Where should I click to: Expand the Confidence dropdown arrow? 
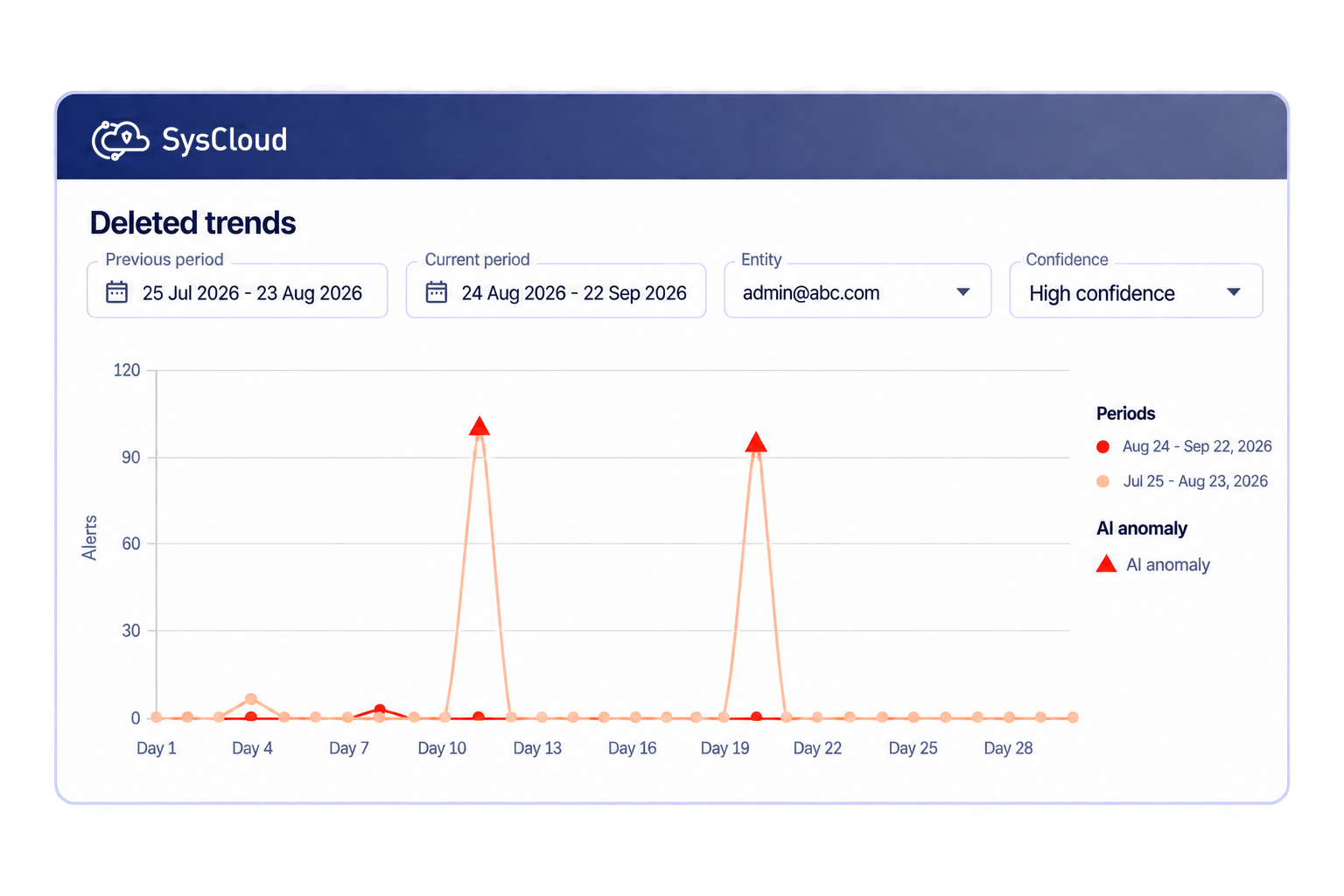point(1234,292)
